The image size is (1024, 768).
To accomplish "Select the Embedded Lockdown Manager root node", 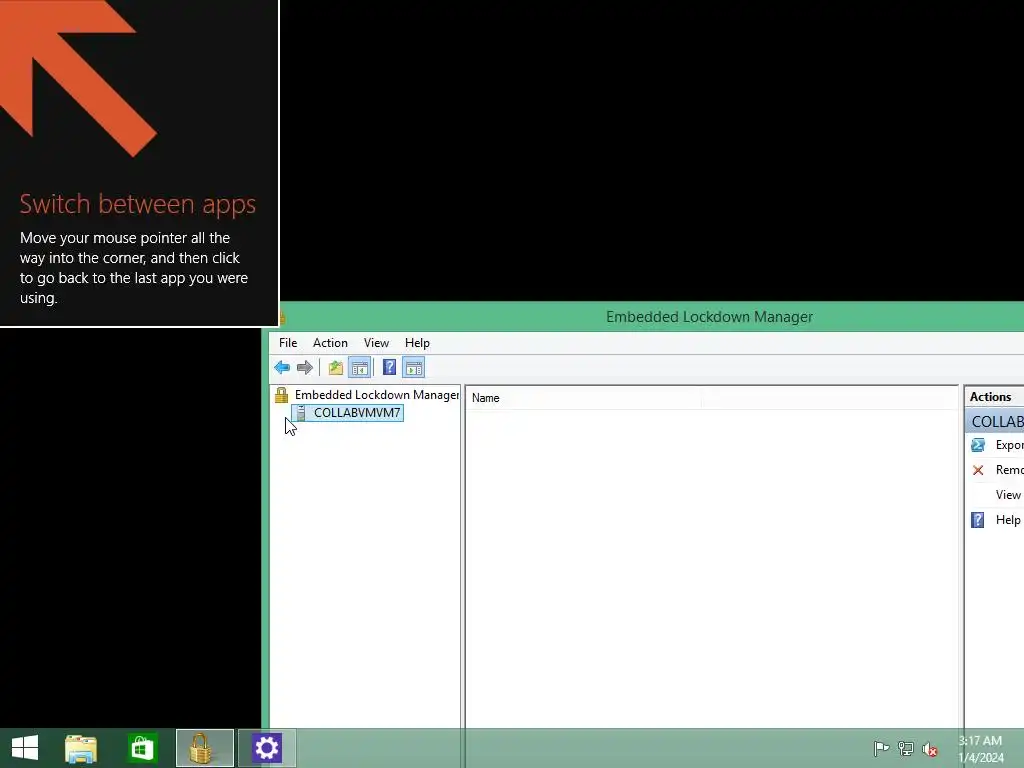I will point(377,394).
